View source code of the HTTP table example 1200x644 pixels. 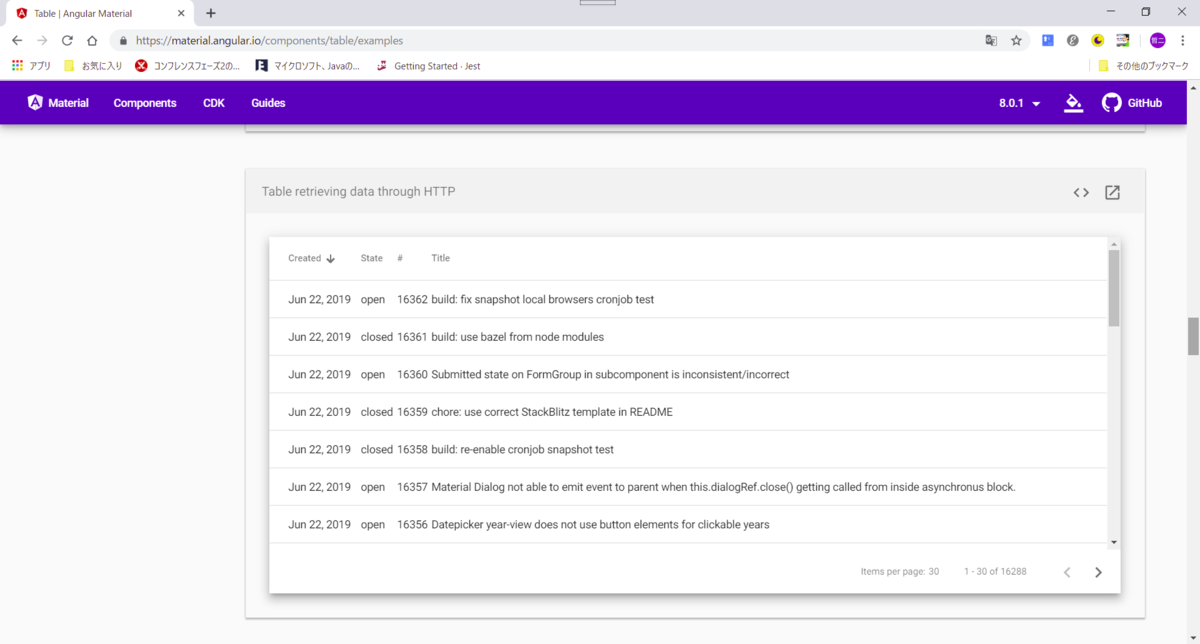[1081, 192]
